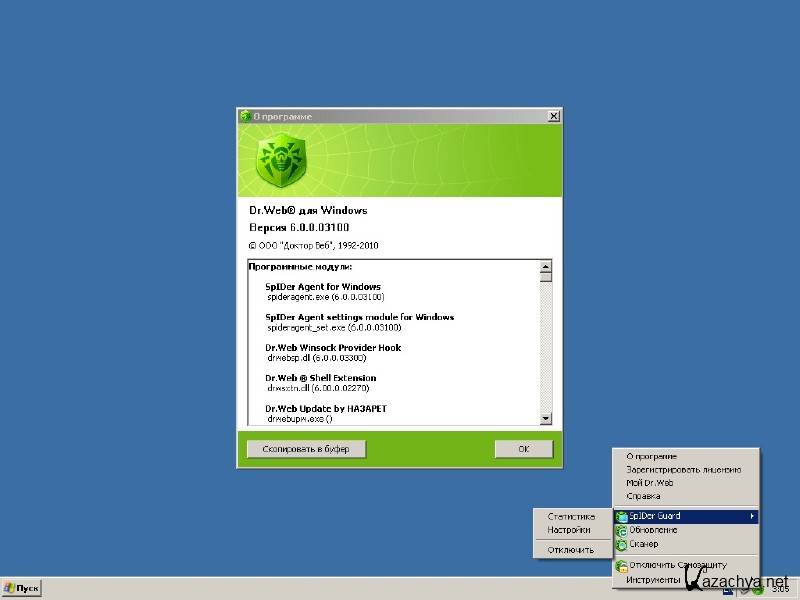The height and width of the screenshot is (600, 800).
Task: Click the Сканер scanner icon
Action: [x=621, y=544]
